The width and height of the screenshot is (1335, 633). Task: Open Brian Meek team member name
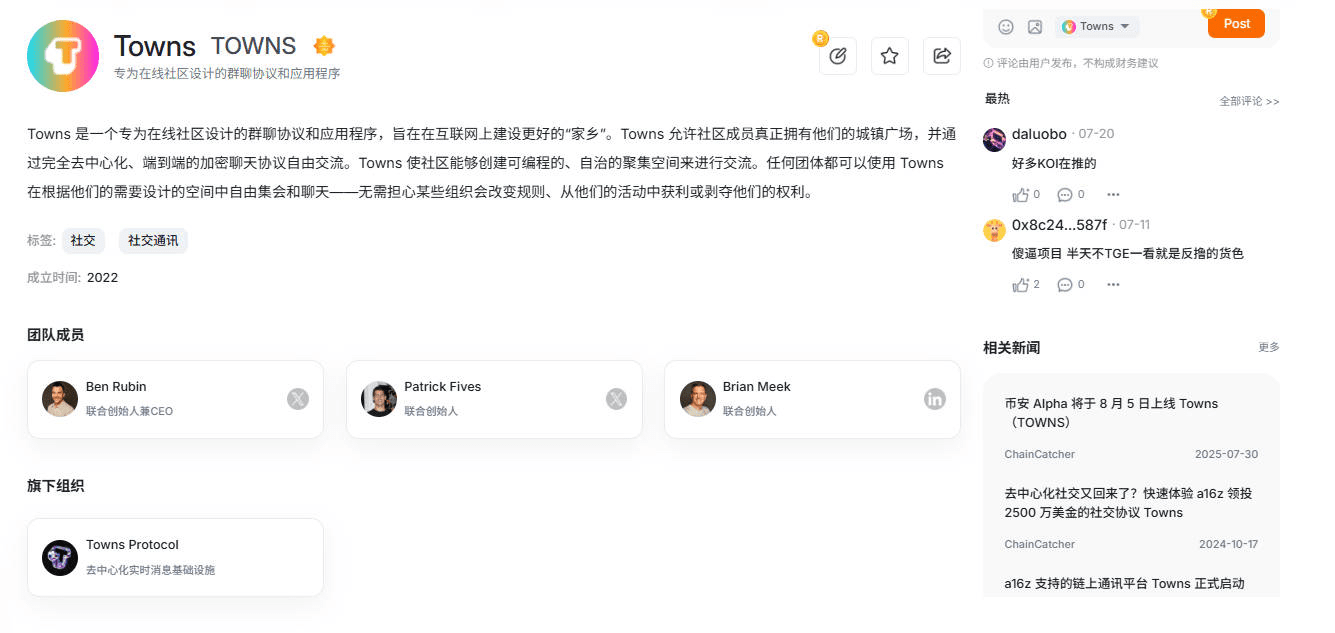(x=757, y=387)
